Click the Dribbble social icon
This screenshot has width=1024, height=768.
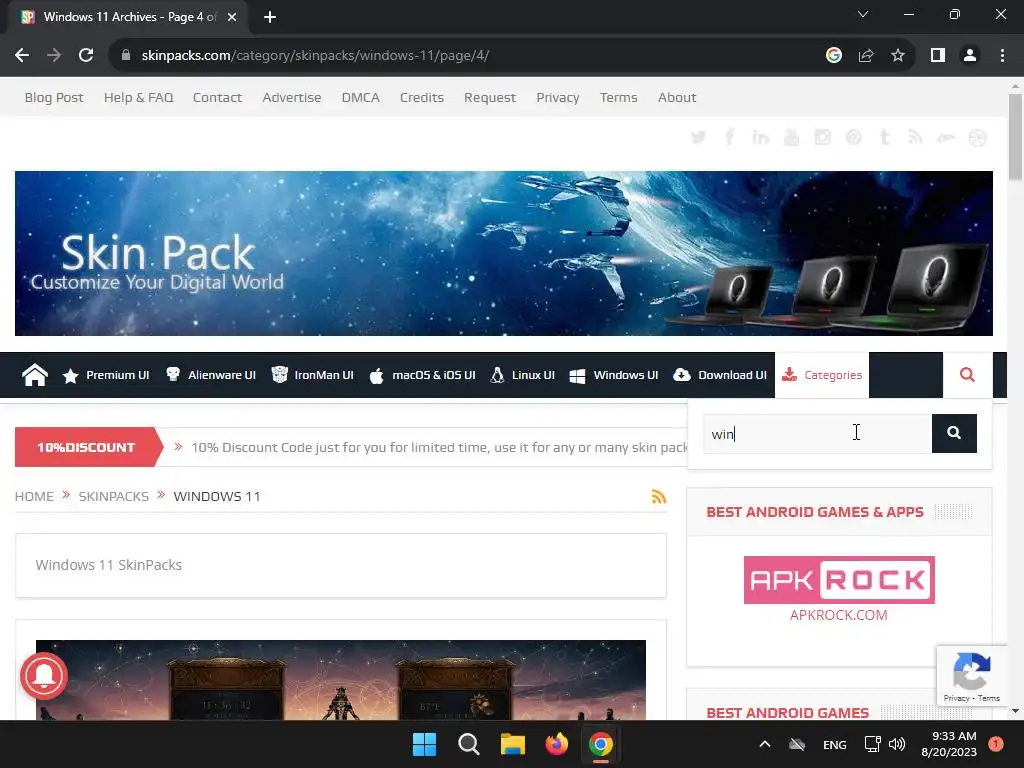coord(978,138)
